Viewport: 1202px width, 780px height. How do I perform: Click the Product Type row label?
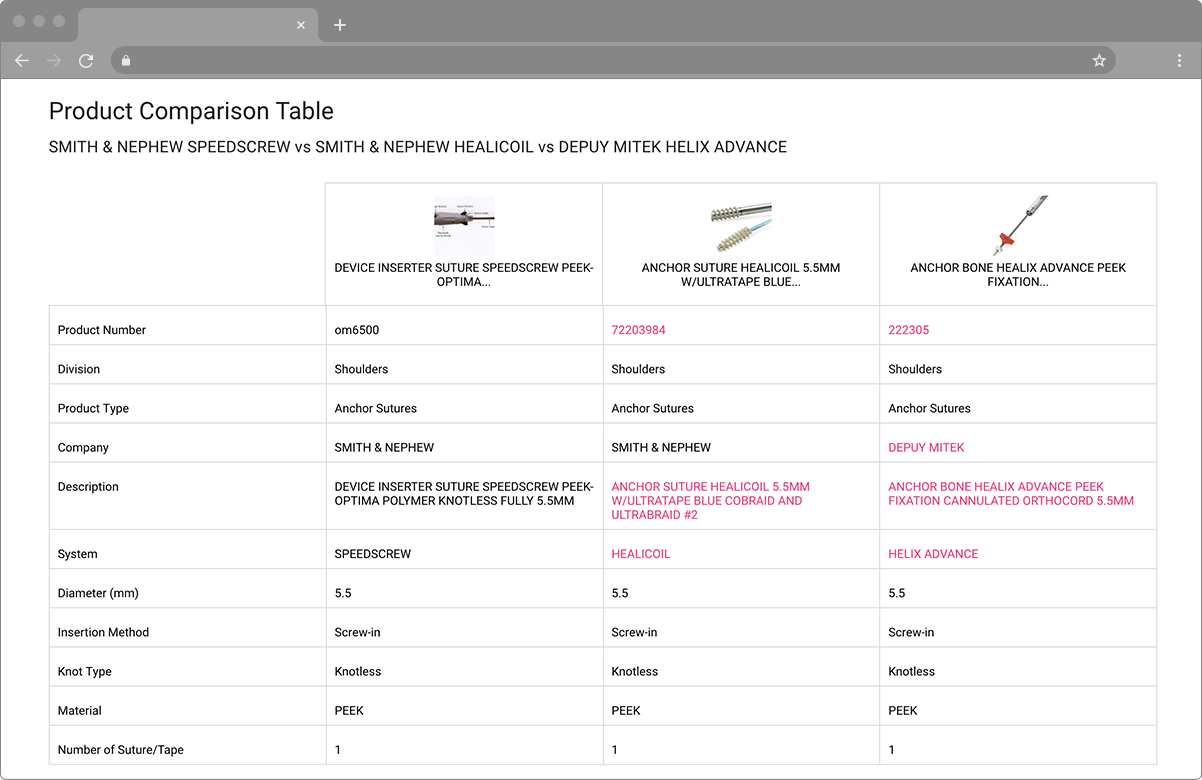(93, 408)
